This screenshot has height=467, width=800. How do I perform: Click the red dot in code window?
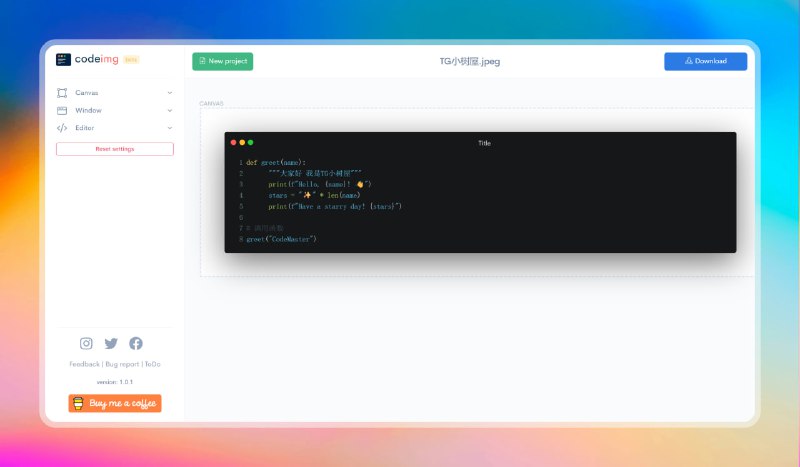234,143
